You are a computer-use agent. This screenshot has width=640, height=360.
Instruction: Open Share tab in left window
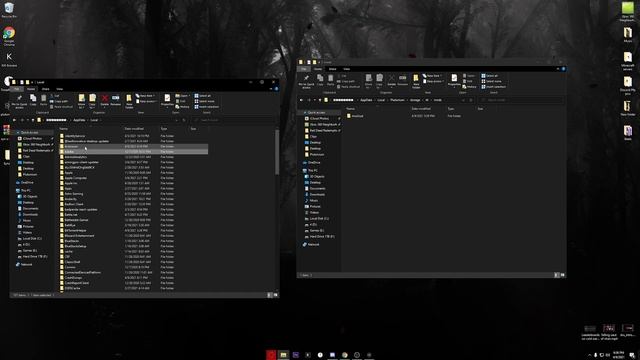point(46,89)
